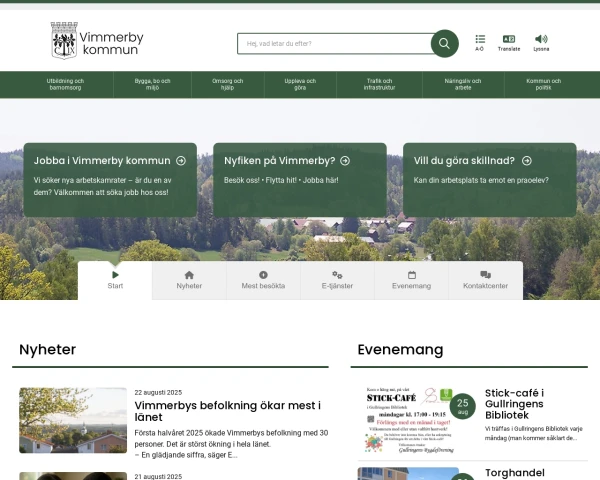
Task: Select the Start tab
Action: 115,281
